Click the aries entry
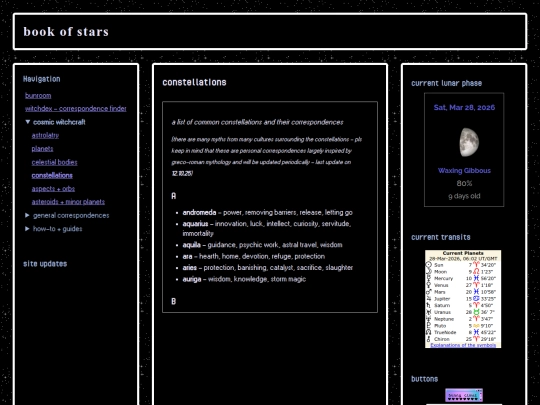The height and width of the screenshot is (405, 540). click(268, 268)
